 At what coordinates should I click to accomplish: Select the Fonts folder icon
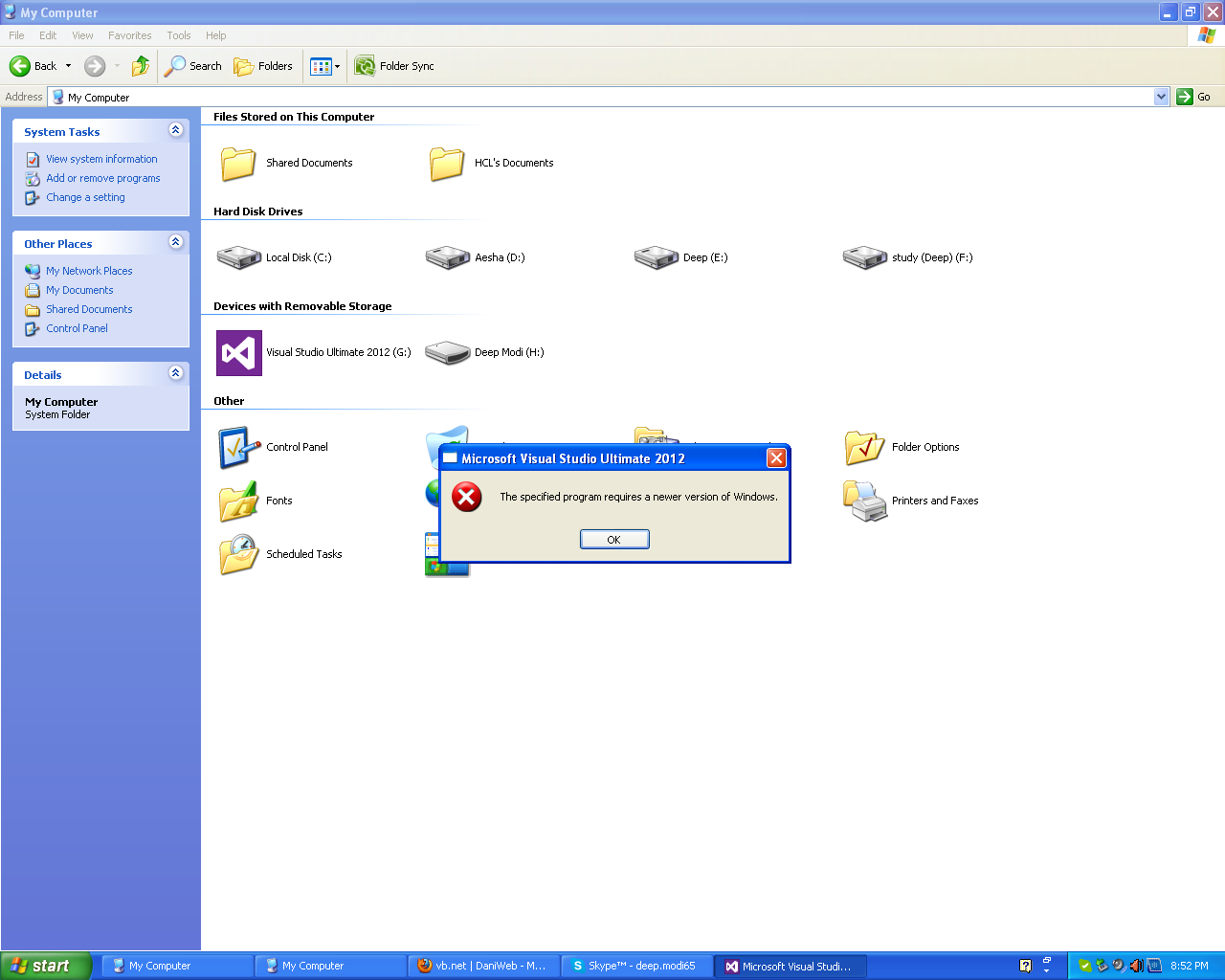[239, 501]
